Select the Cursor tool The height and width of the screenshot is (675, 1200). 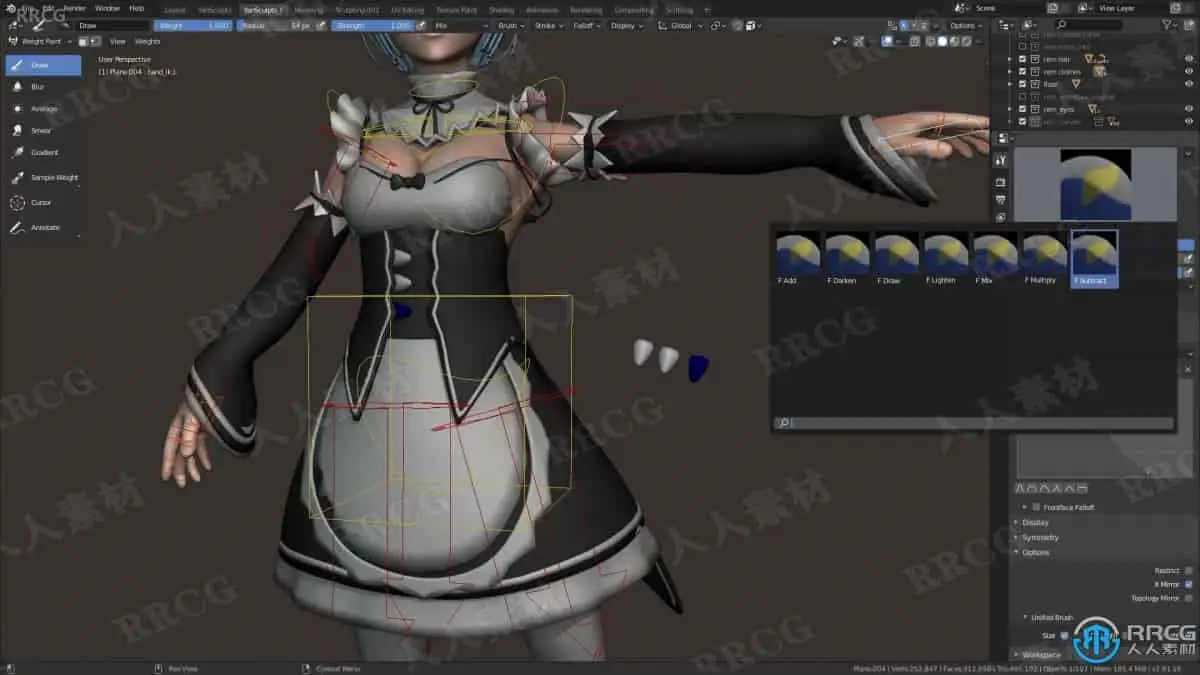(x=43, y=203)
